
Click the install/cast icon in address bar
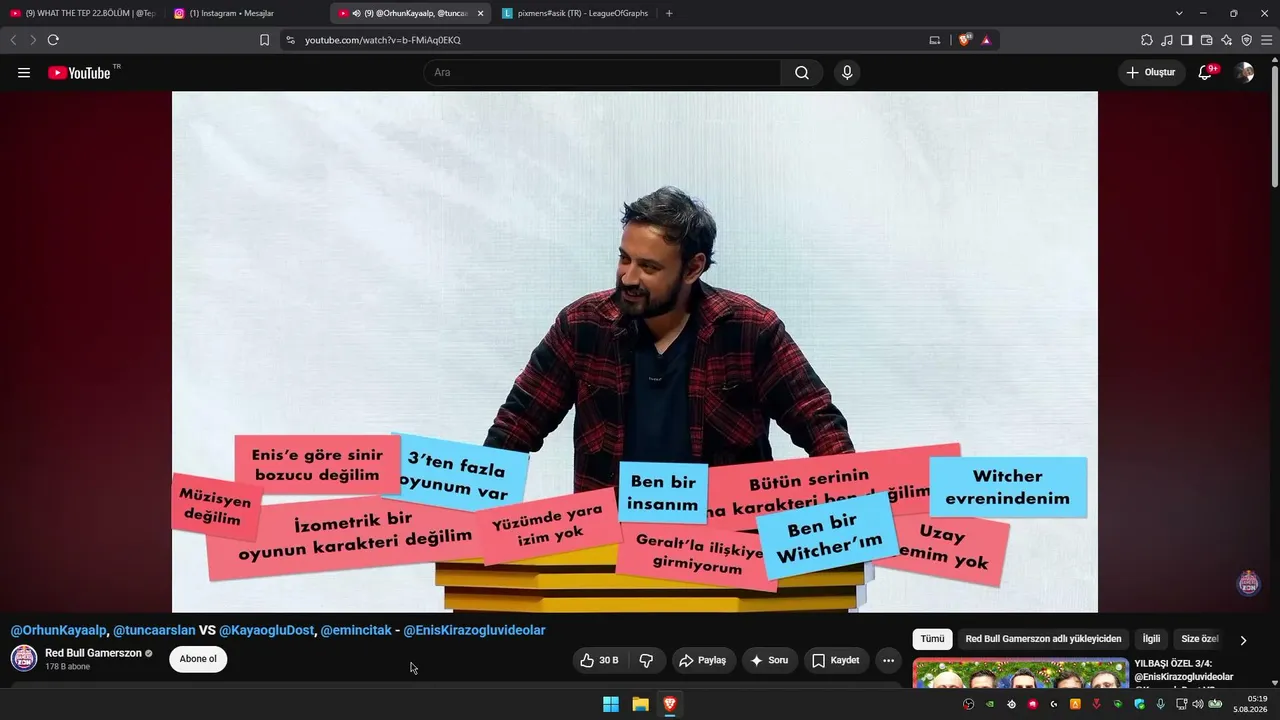tap(935, 40)
